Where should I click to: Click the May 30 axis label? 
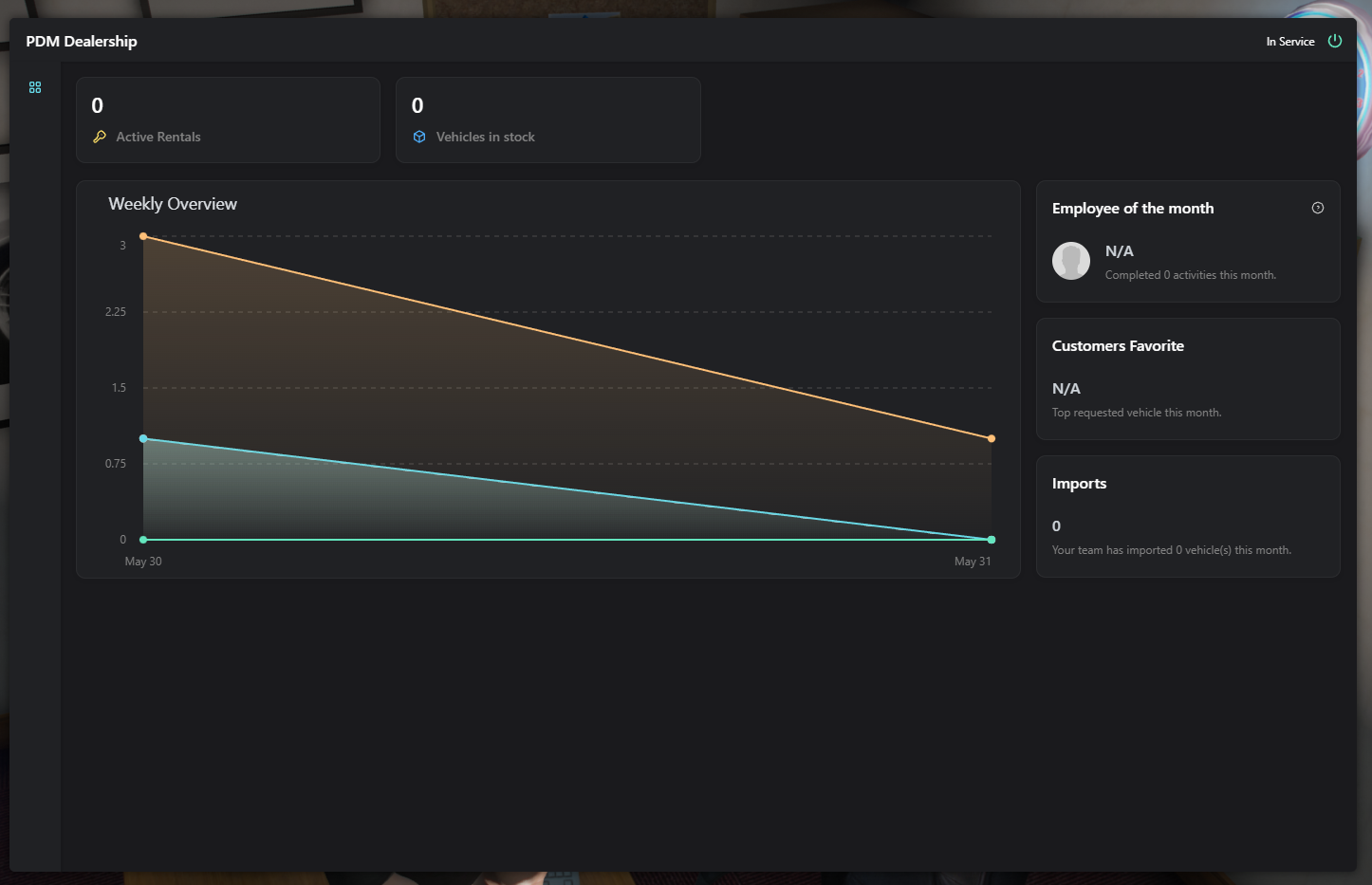tap(143, 562)
